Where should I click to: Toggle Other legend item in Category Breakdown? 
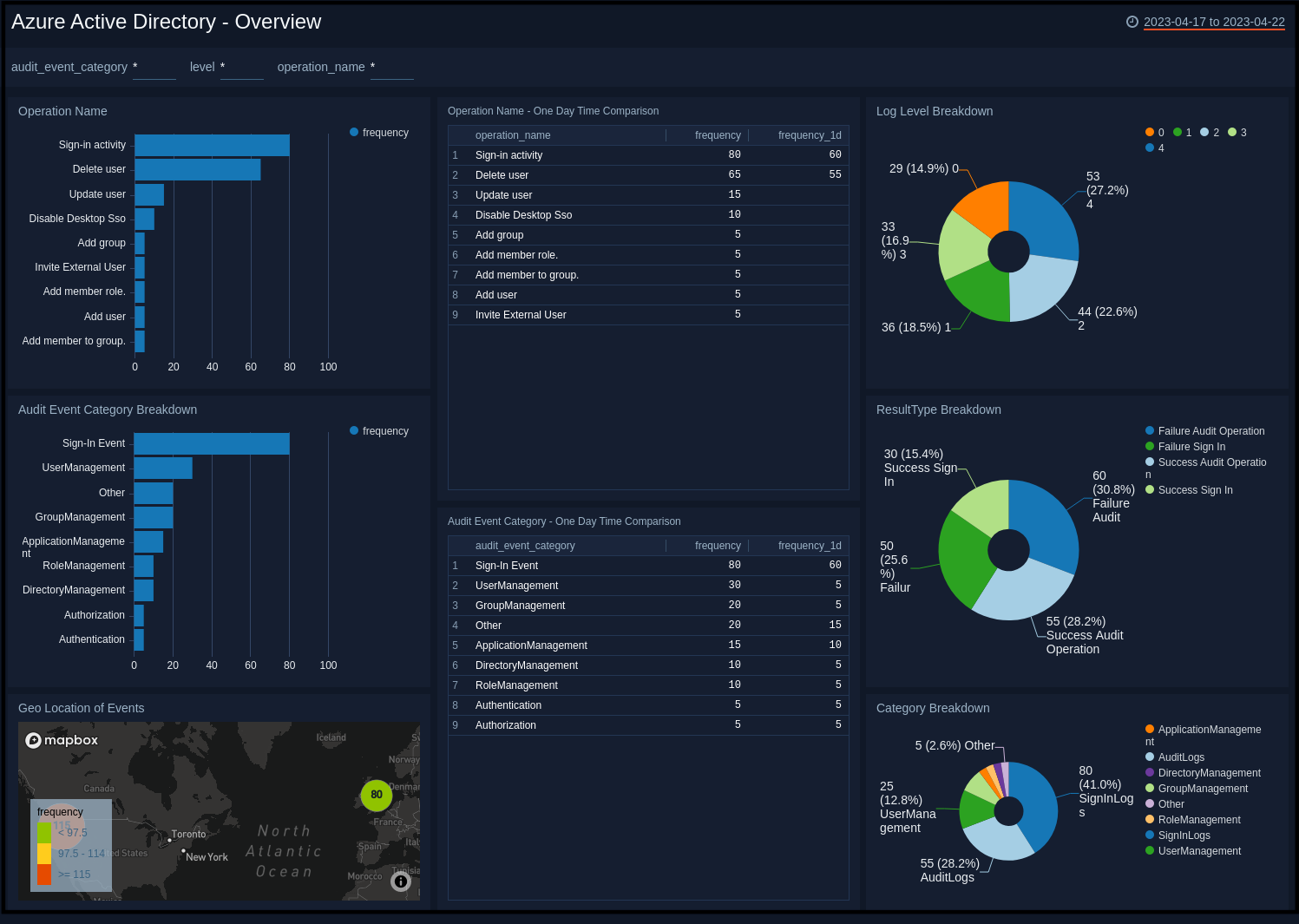pos(1165,804)
